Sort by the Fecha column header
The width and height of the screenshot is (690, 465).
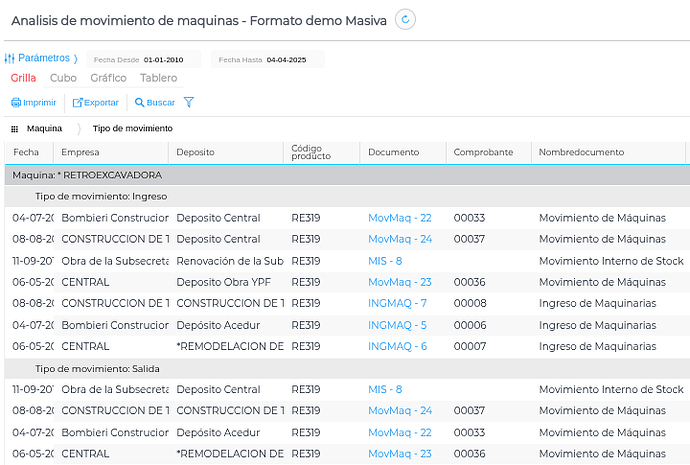[x=29, y=152]
